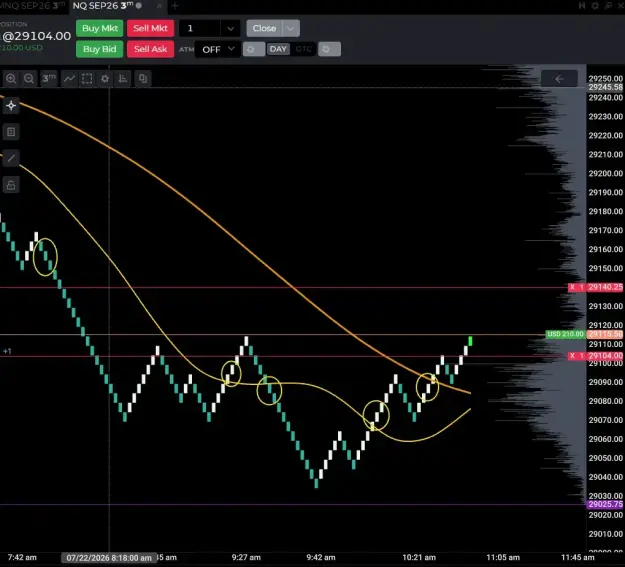The width and height of the screenshot is (625, 567).
Task: Expand the Close button dropdown arrow
Action: [x=291, y=28]
